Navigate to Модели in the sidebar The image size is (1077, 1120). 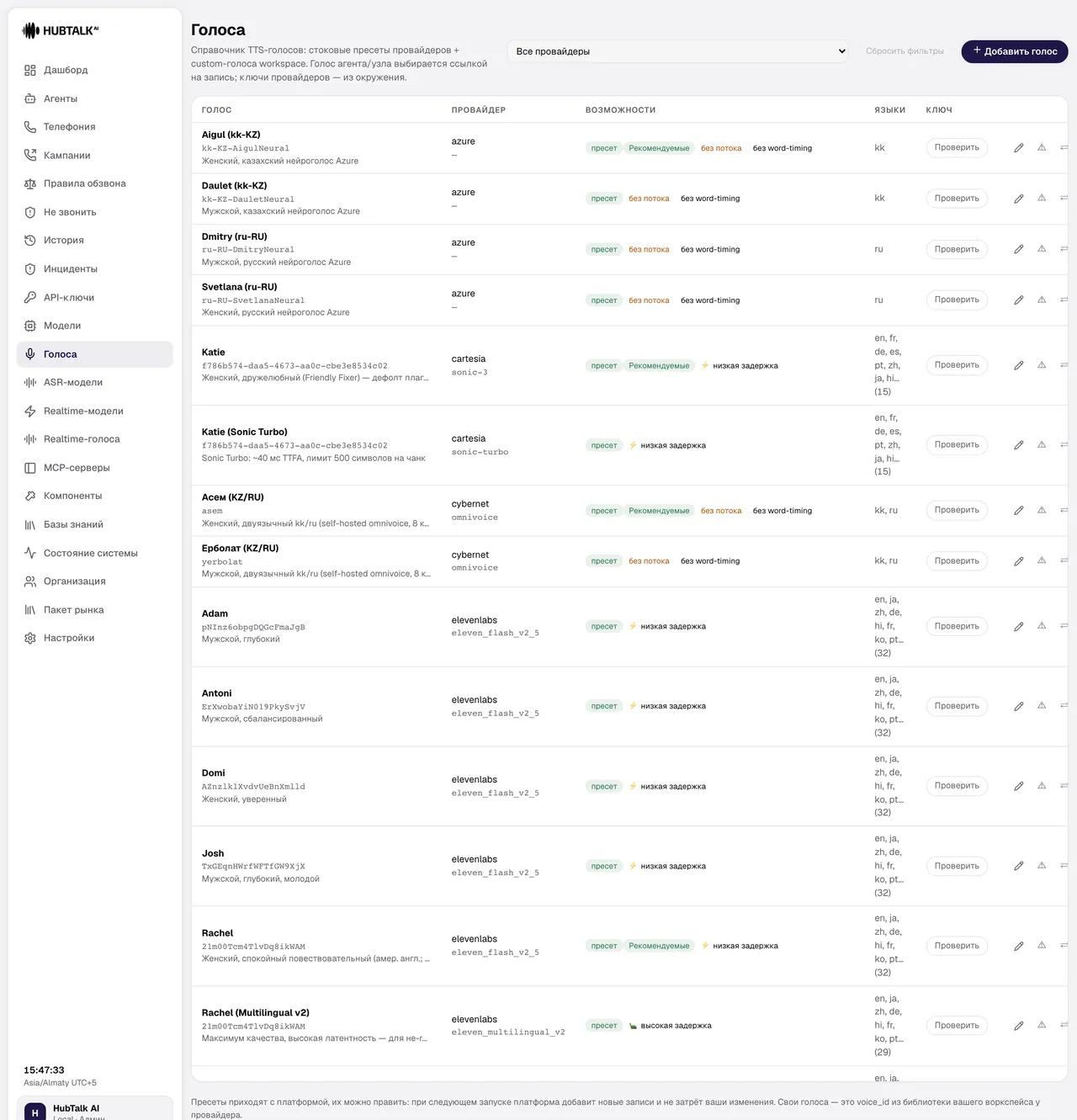click(94, 326)
